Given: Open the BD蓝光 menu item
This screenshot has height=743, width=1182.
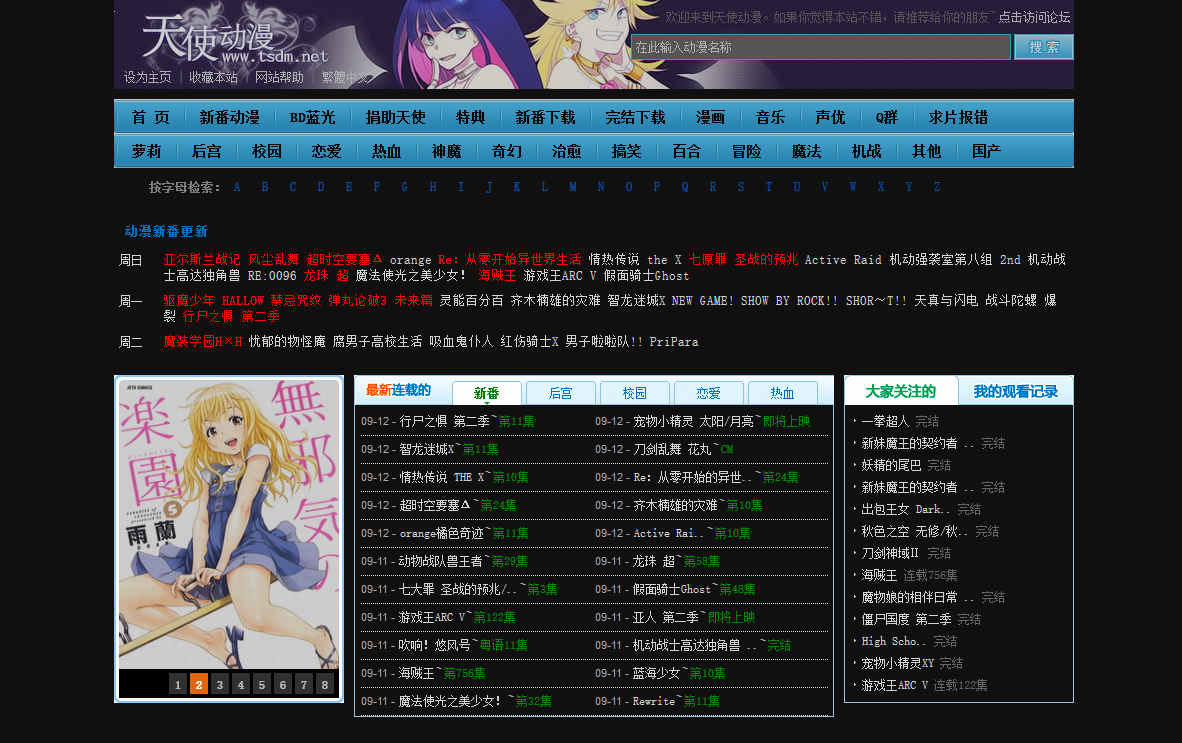Looking at the screenshot, I should pyautogui.click(x=313, y=118).
